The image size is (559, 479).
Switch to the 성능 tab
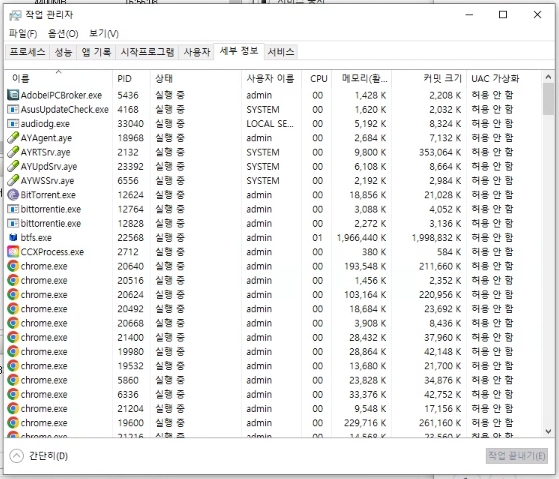[x=63, y=52]
